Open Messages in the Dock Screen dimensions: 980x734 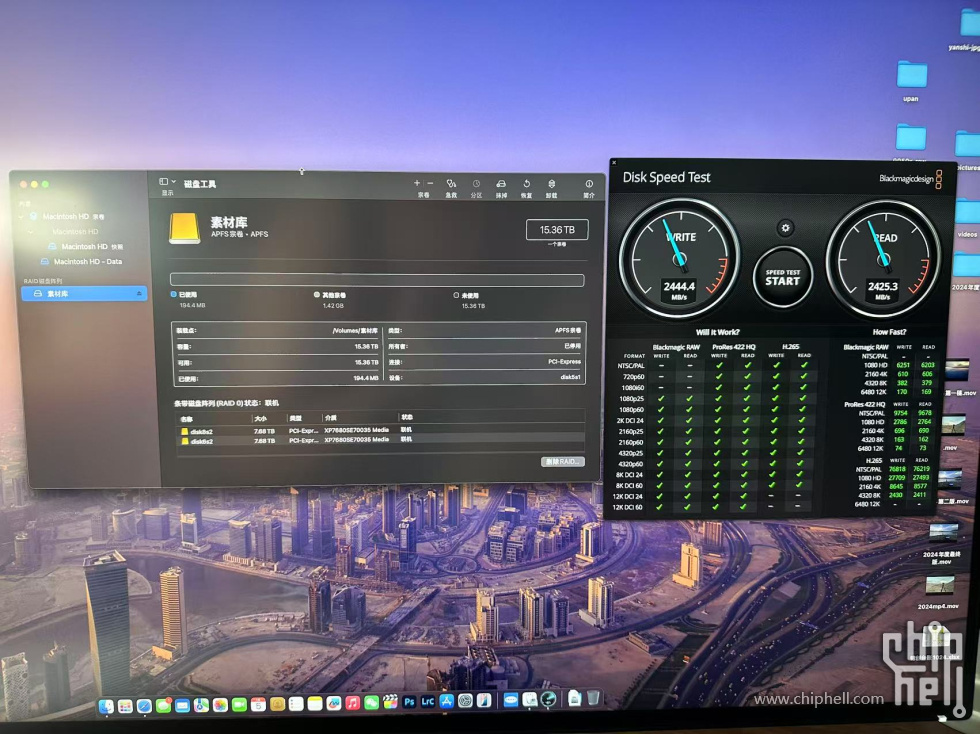(x=163, y=705)
